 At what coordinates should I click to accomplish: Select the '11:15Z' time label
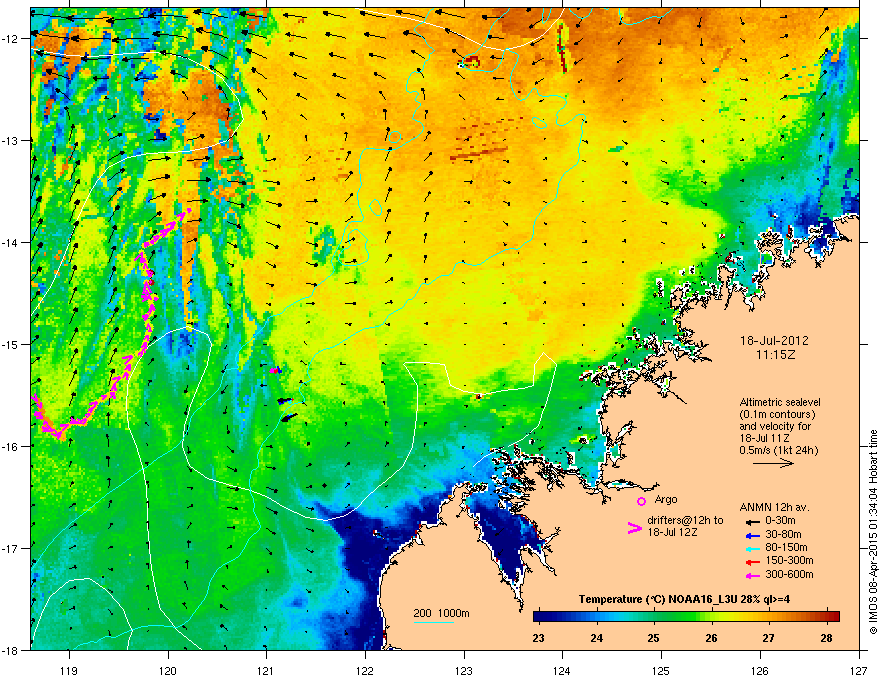tap(775, 355)
